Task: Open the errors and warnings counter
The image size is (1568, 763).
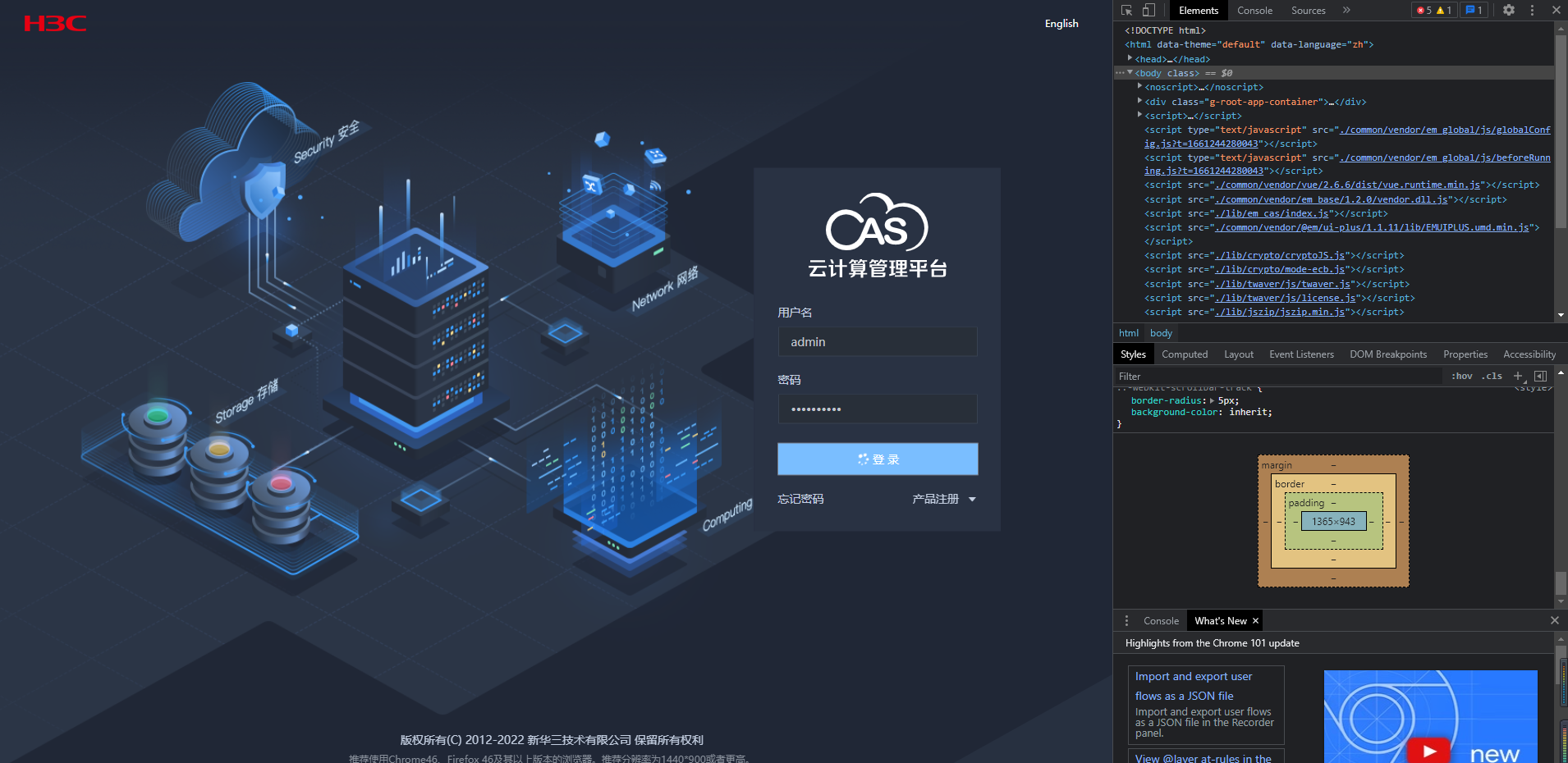Action: [1434, 11]
